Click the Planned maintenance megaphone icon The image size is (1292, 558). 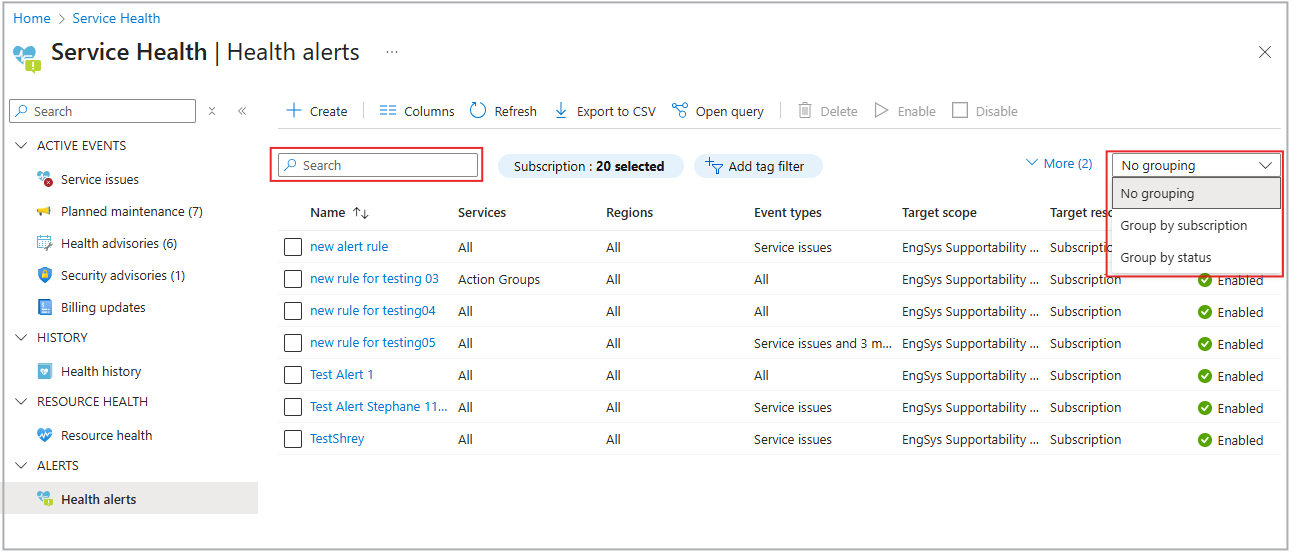tap(44, 211)
